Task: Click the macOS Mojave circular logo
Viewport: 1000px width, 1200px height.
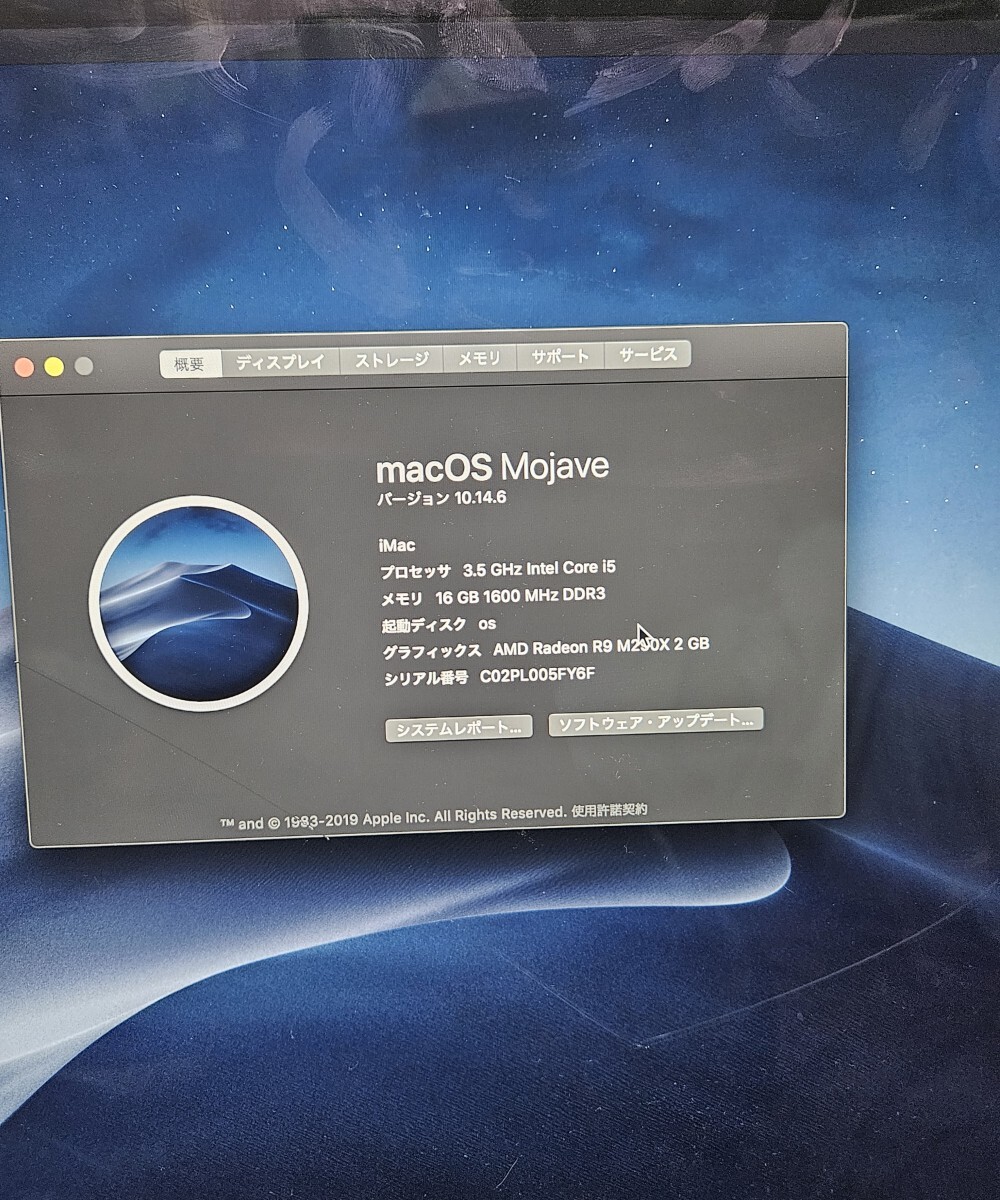Action: 198,603
